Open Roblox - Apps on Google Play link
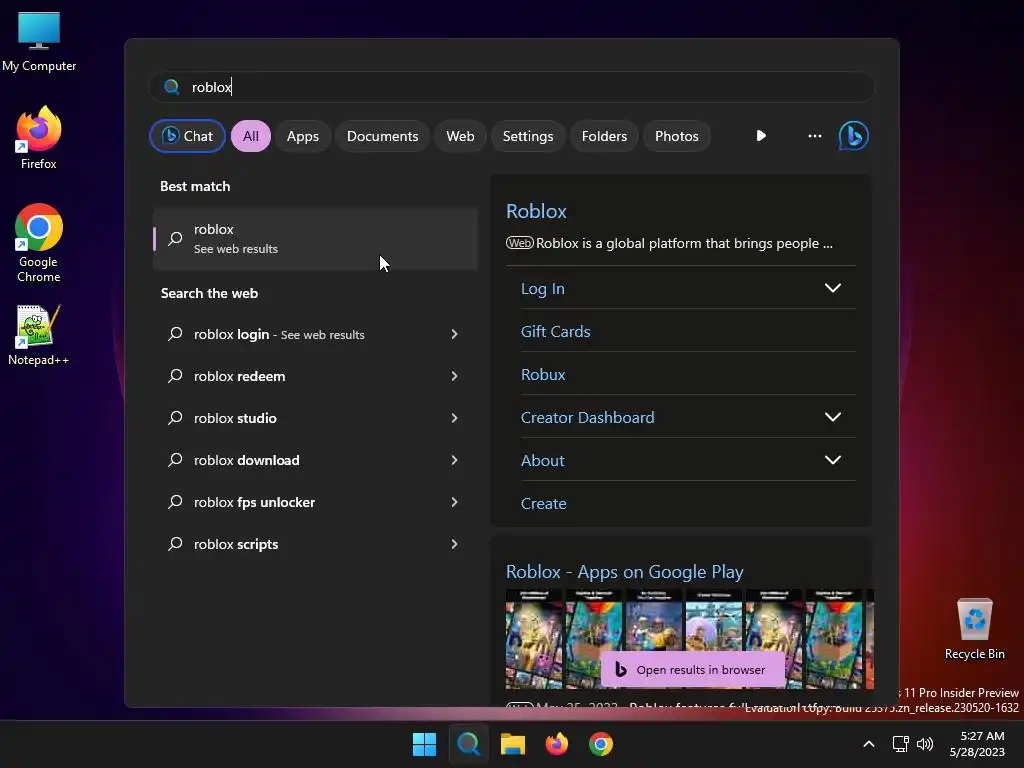This screenshot has height=768, width=1024. pos(624,571)
